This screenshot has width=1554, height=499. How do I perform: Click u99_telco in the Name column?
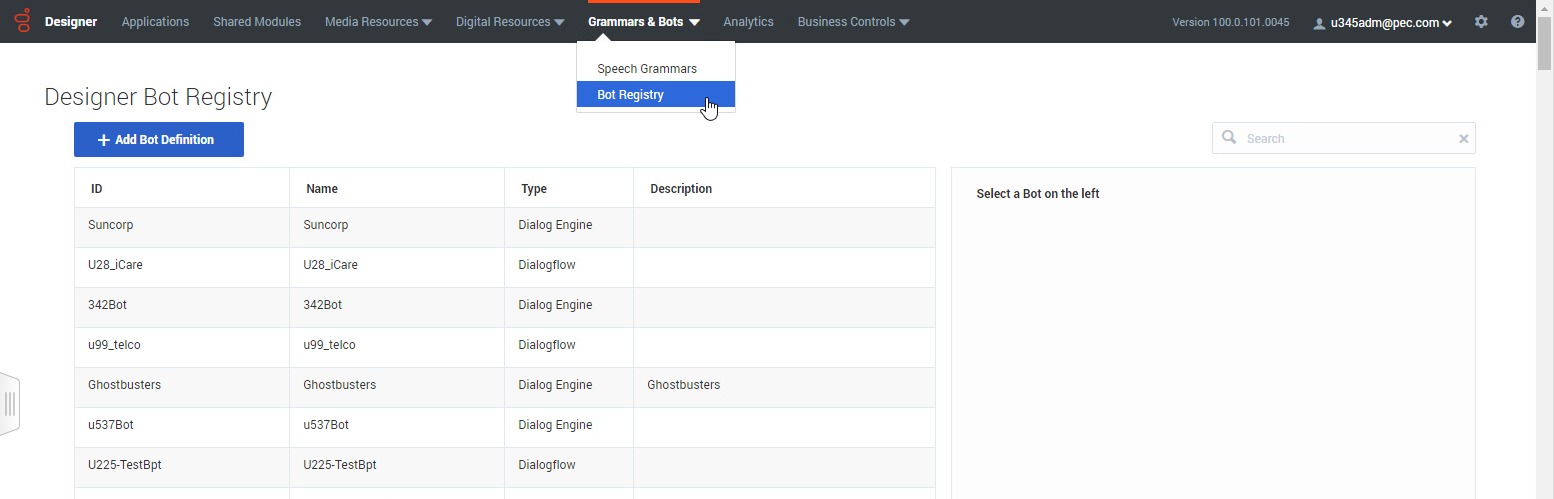pos(329,345)
